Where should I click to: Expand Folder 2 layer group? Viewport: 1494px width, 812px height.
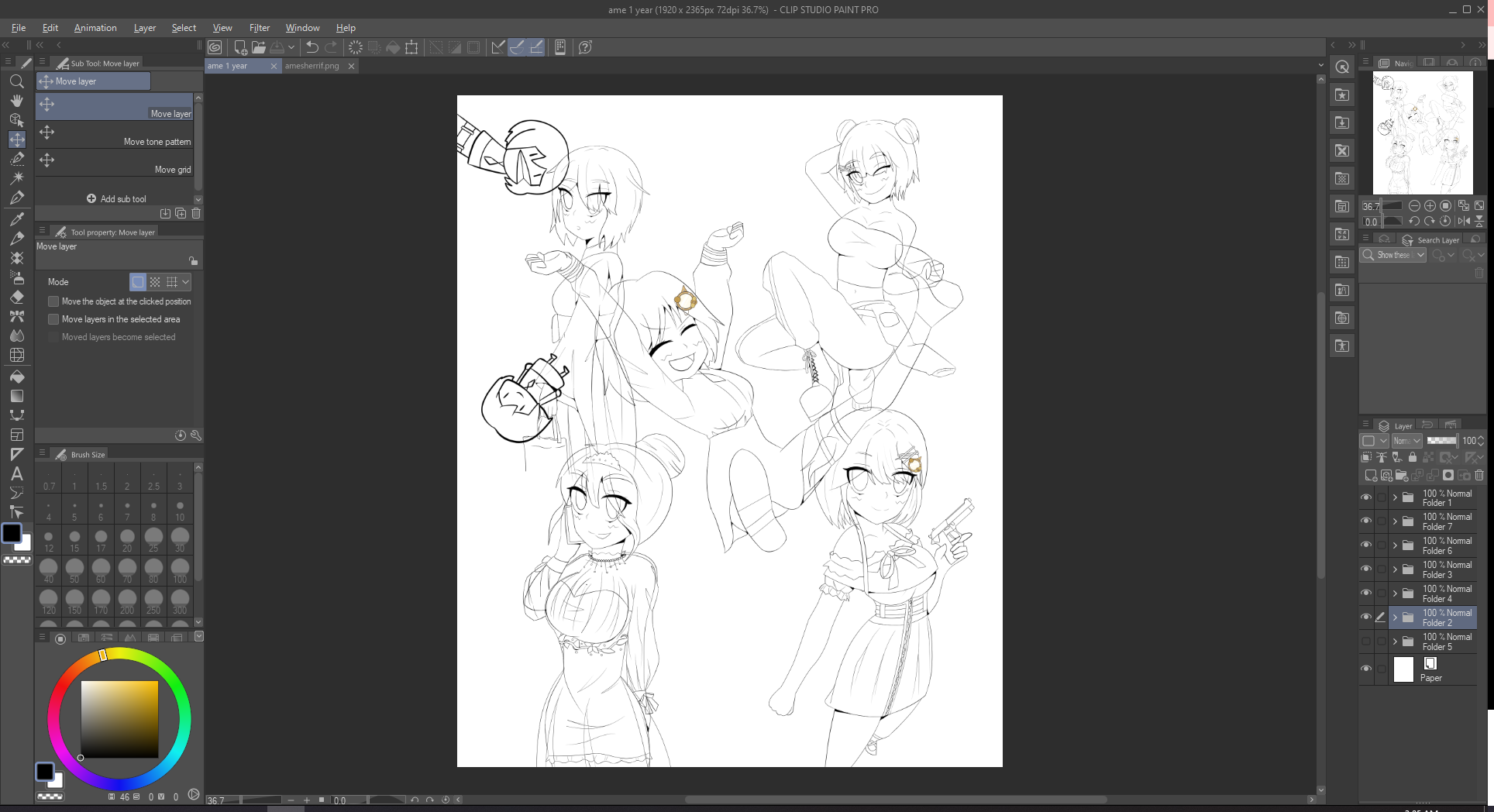click(x=1395, y=618)
